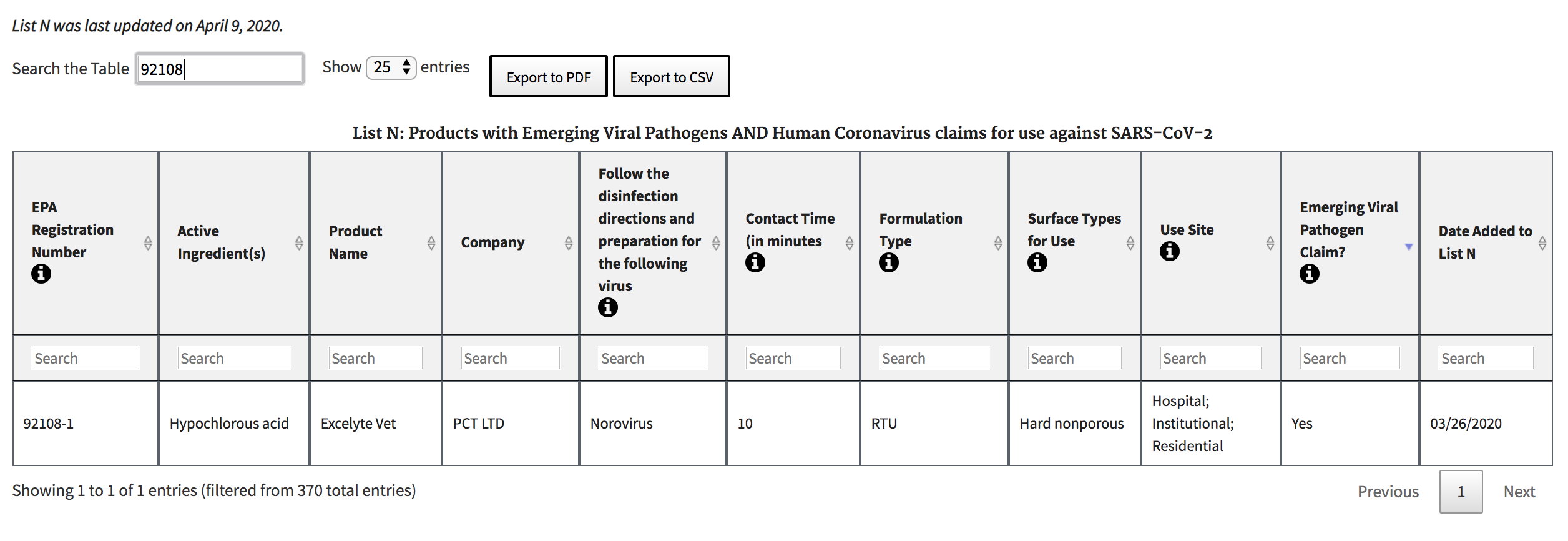Select page 1 in pagination

1461,492
